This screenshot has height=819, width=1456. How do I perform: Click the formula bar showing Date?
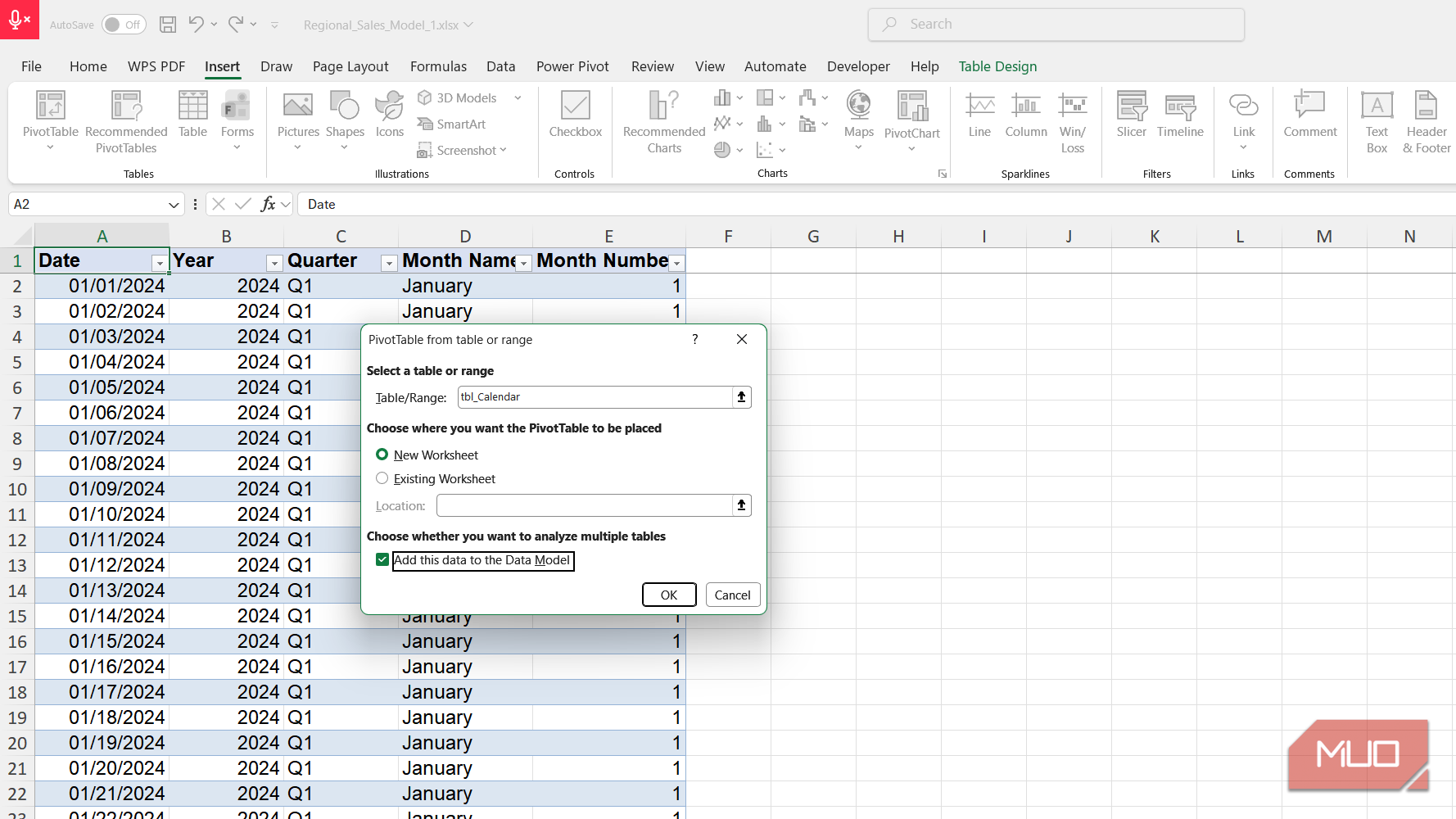[x=876, y=204]
